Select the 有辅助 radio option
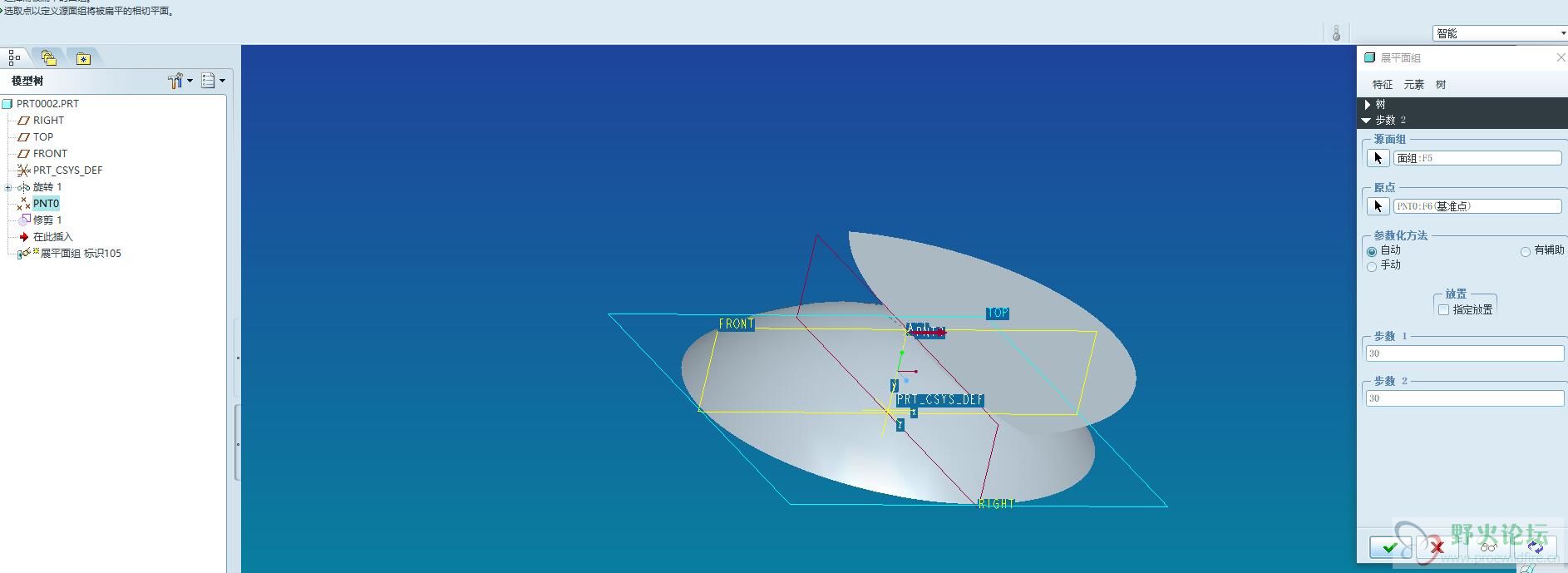This screenshot has width=1568, height=573. (1526, 251)
